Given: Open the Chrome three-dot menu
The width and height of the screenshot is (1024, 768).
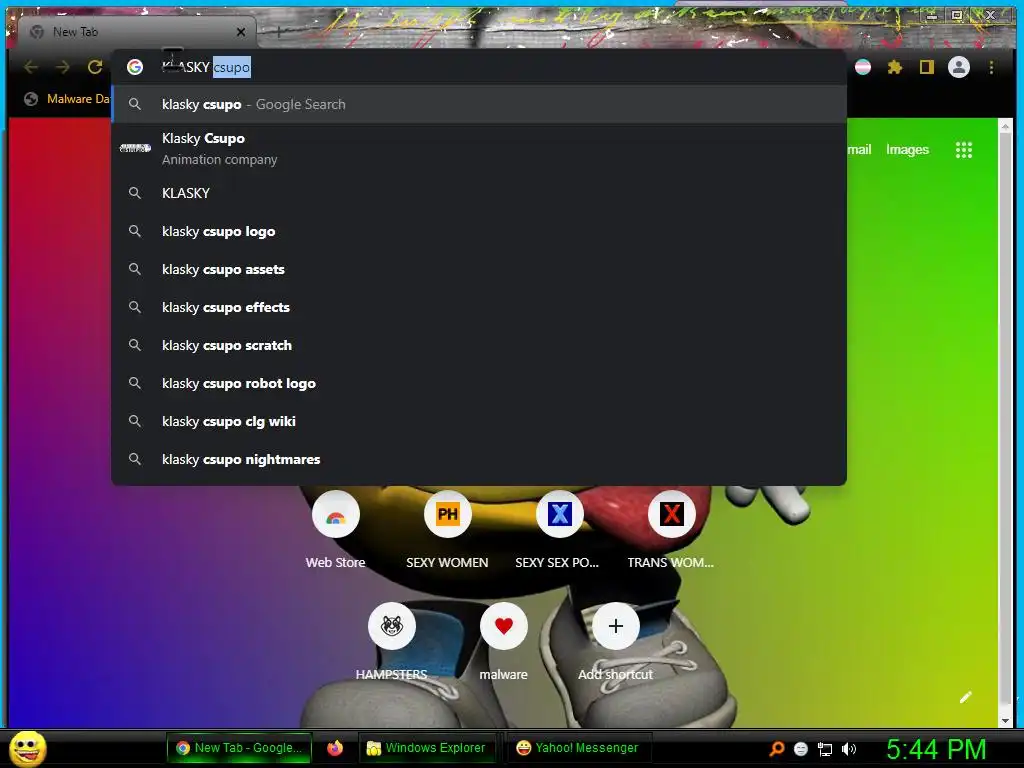Looking at the screenshot, I should [991, 67].
